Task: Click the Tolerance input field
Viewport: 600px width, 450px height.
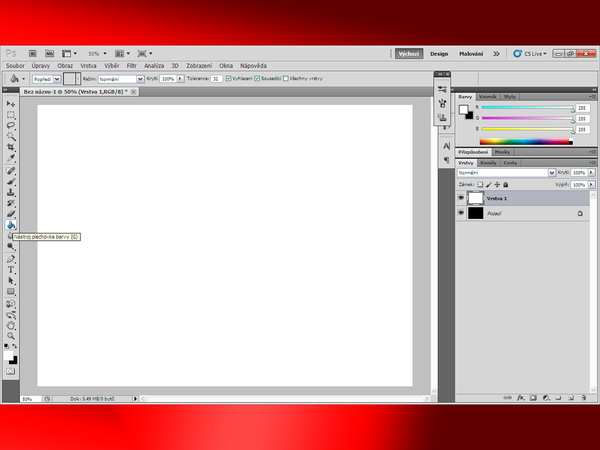Action: click(215, 78)
